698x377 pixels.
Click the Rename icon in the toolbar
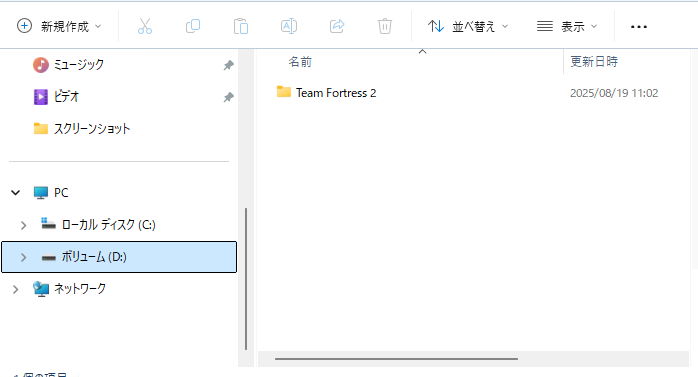click(289, 26)
